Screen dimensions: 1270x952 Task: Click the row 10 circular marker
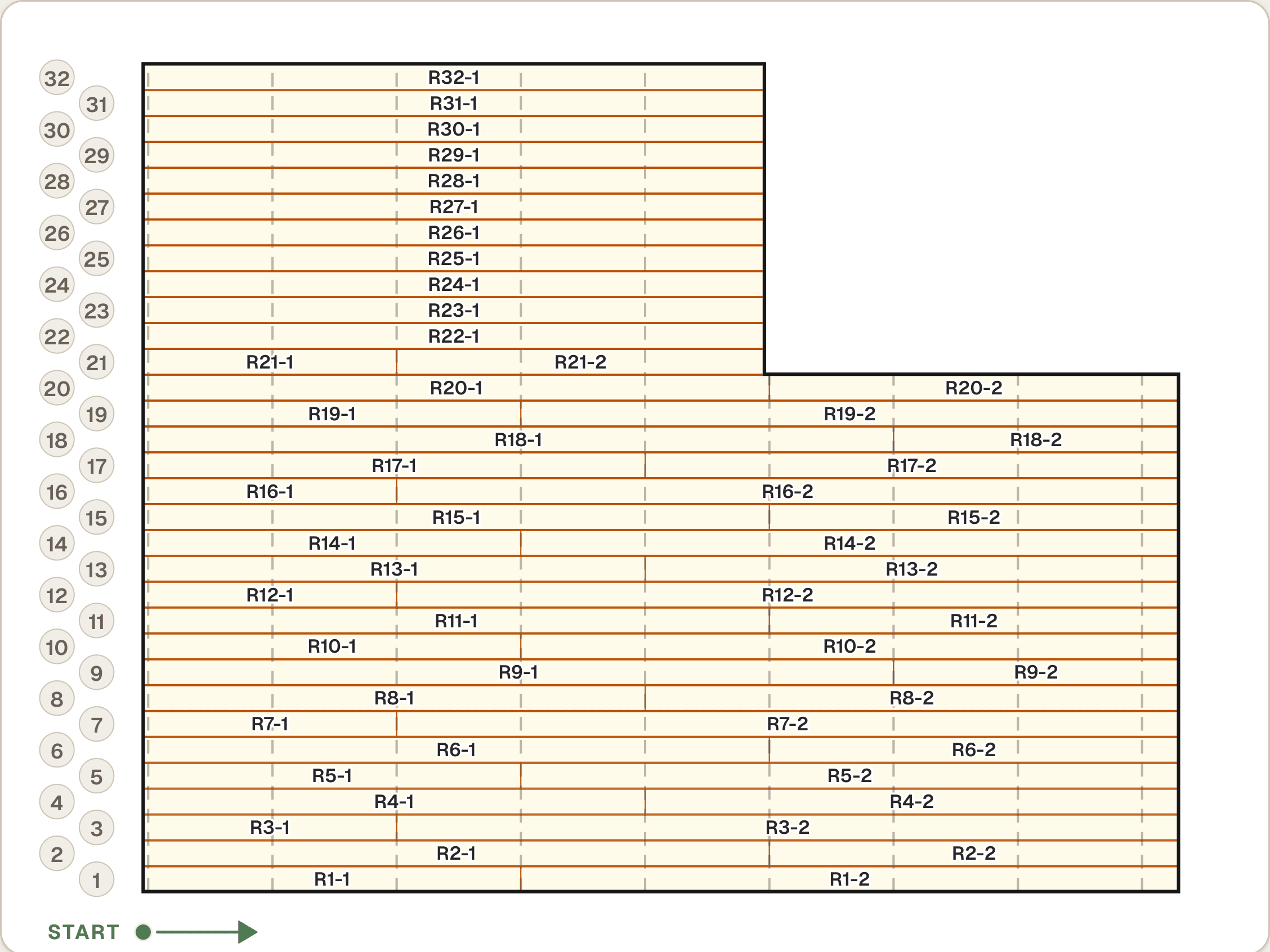tap(57, 646)
